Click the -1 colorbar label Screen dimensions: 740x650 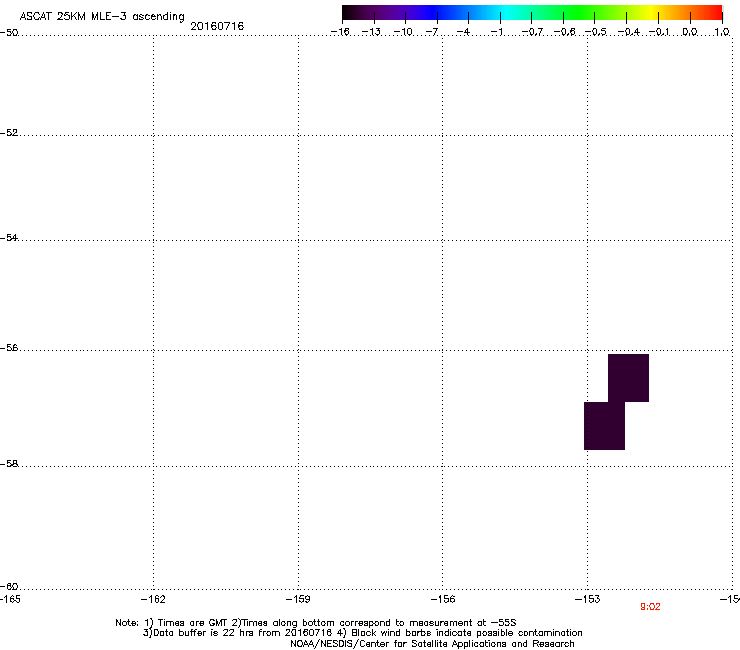496,32
